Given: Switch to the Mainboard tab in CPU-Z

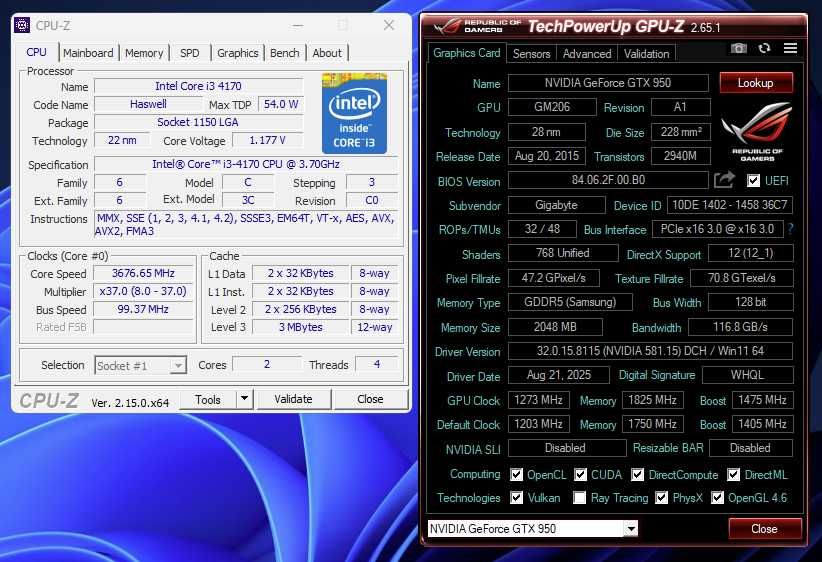Looking at the screenshot, I should tap(88, 53).
